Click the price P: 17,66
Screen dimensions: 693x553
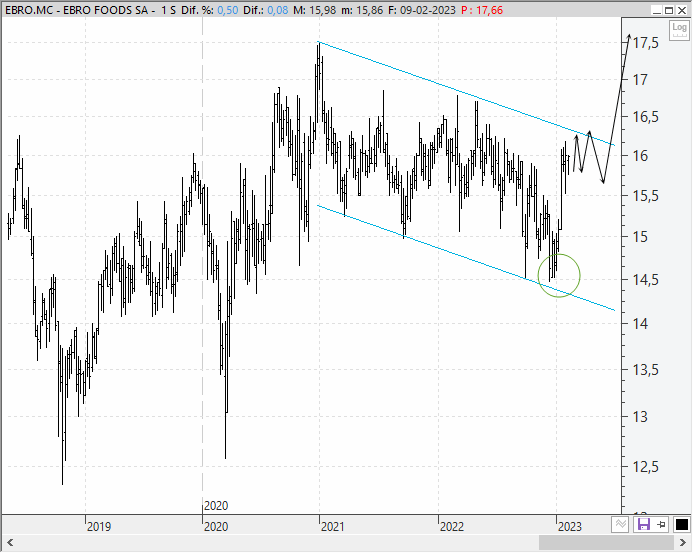point(482,10)
